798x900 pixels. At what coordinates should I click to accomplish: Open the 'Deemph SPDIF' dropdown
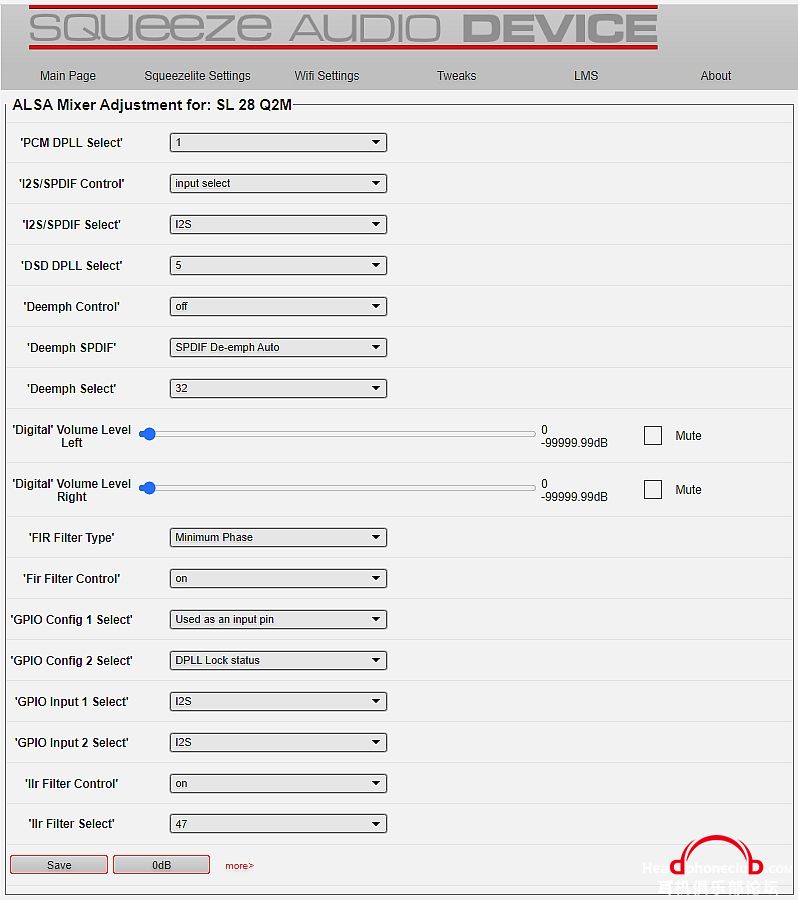(278, 348)
